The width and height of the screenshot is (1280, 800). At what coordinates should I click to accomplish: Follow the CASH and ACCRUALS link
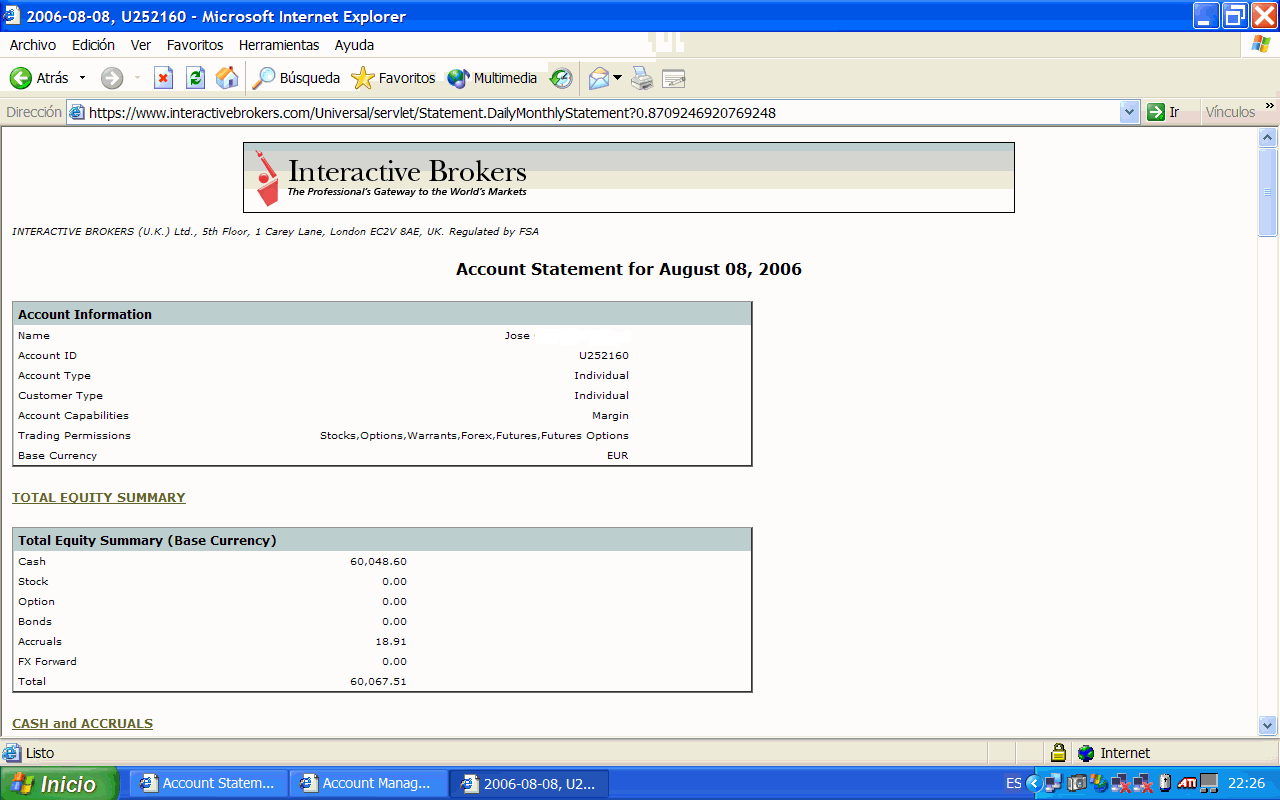tap(82, 723)
